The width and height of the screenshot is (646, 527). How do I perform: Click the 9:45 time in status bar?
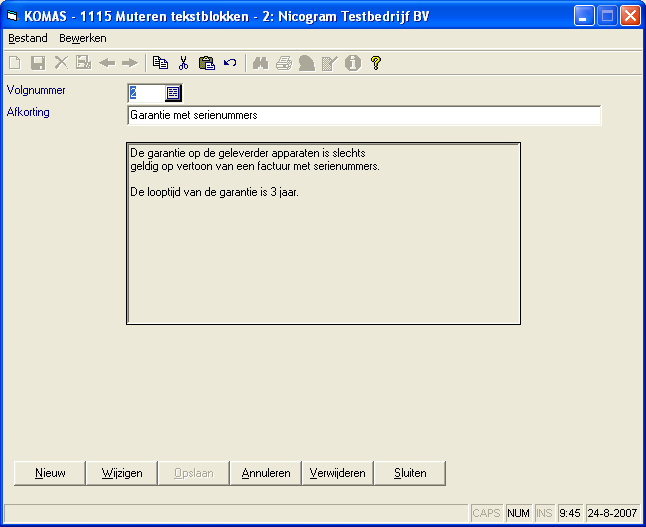(570, 513)
